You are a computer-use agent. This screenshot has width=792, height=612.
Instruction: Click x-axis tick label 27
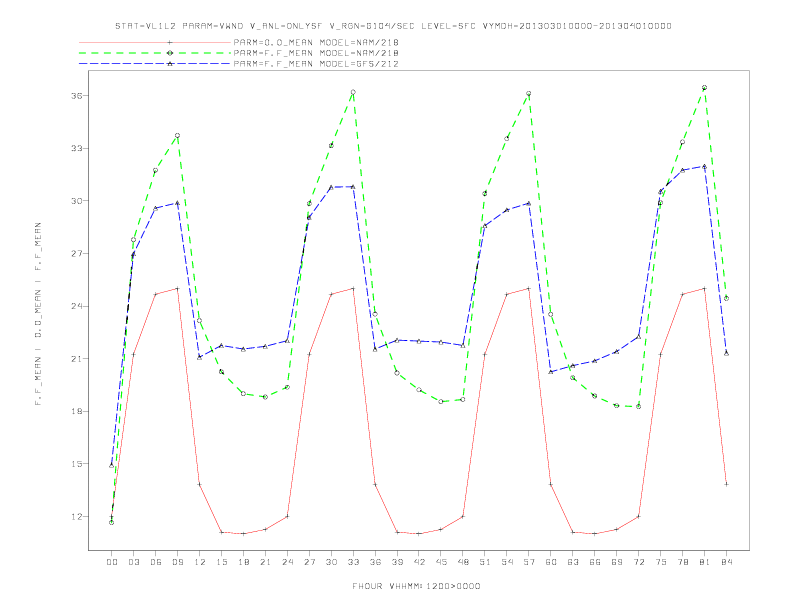(x=309, y=562)
